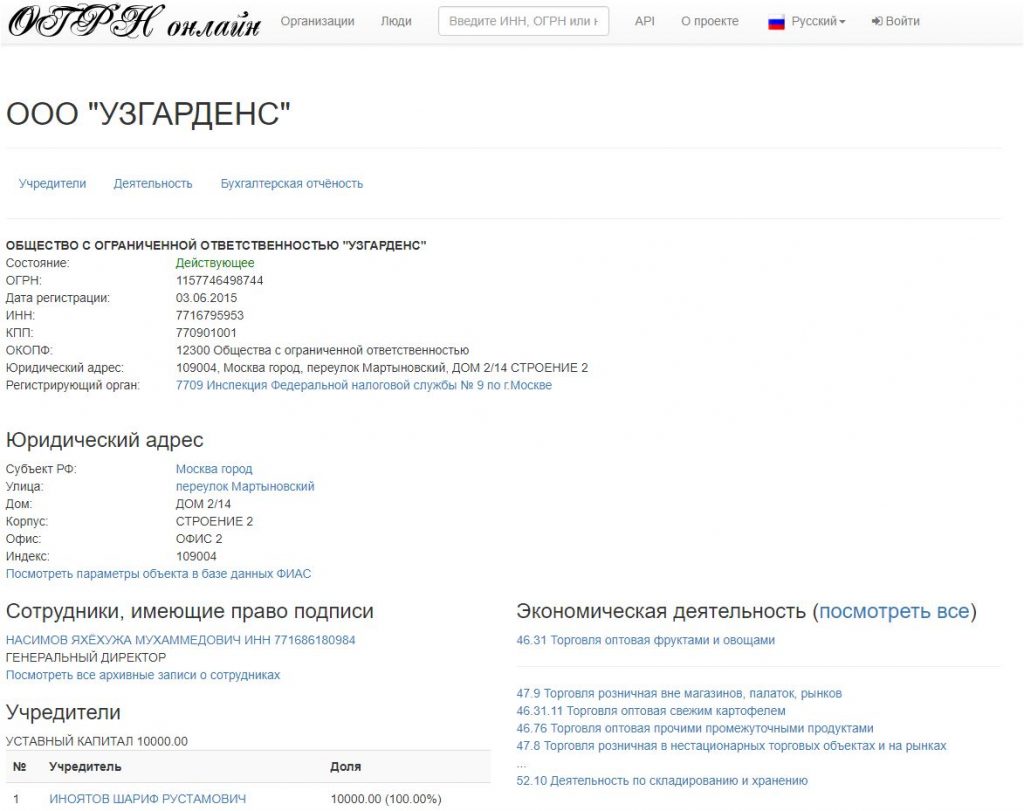This screenshot has height=811, width=1024.
Task: Open the Русский language dropdown
Action: [x=813, y=20]
